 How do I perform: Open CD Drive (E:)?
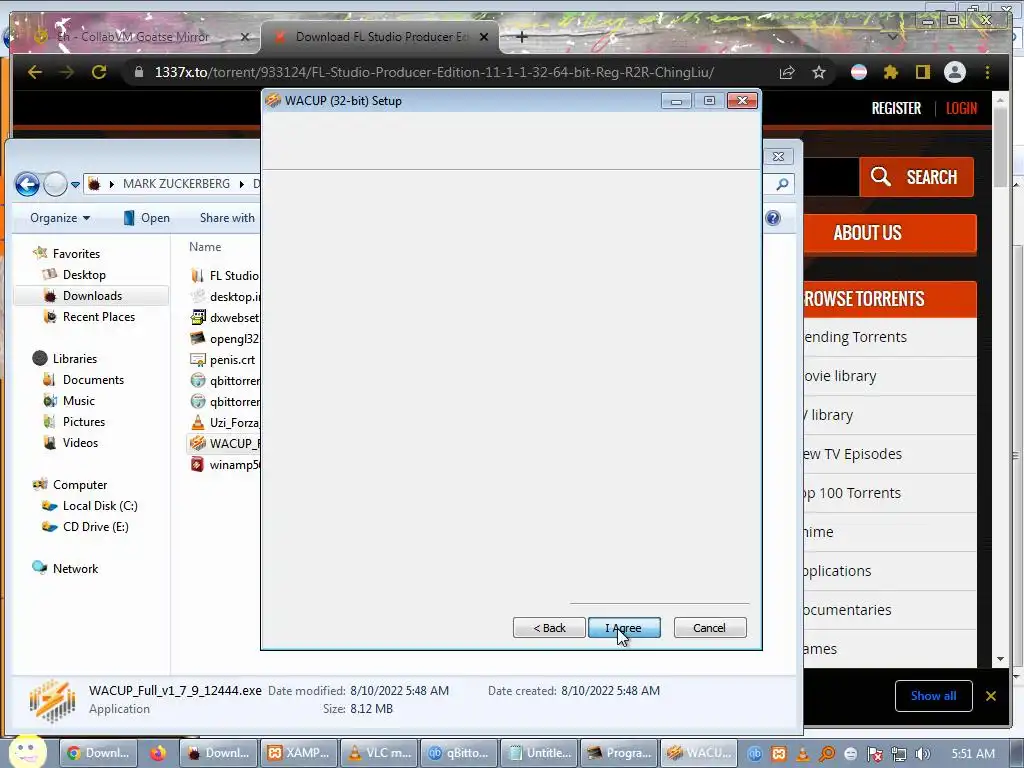[95, 527]
